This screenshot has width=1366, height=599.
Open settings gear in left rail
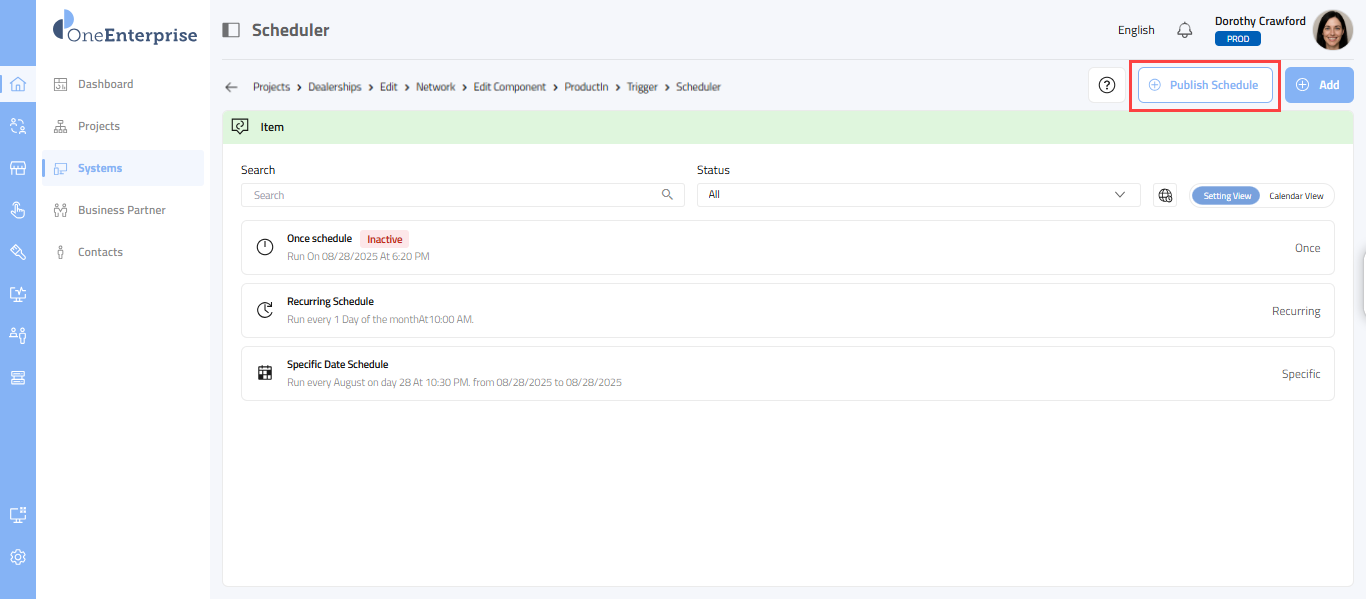(x=17, y=557)
